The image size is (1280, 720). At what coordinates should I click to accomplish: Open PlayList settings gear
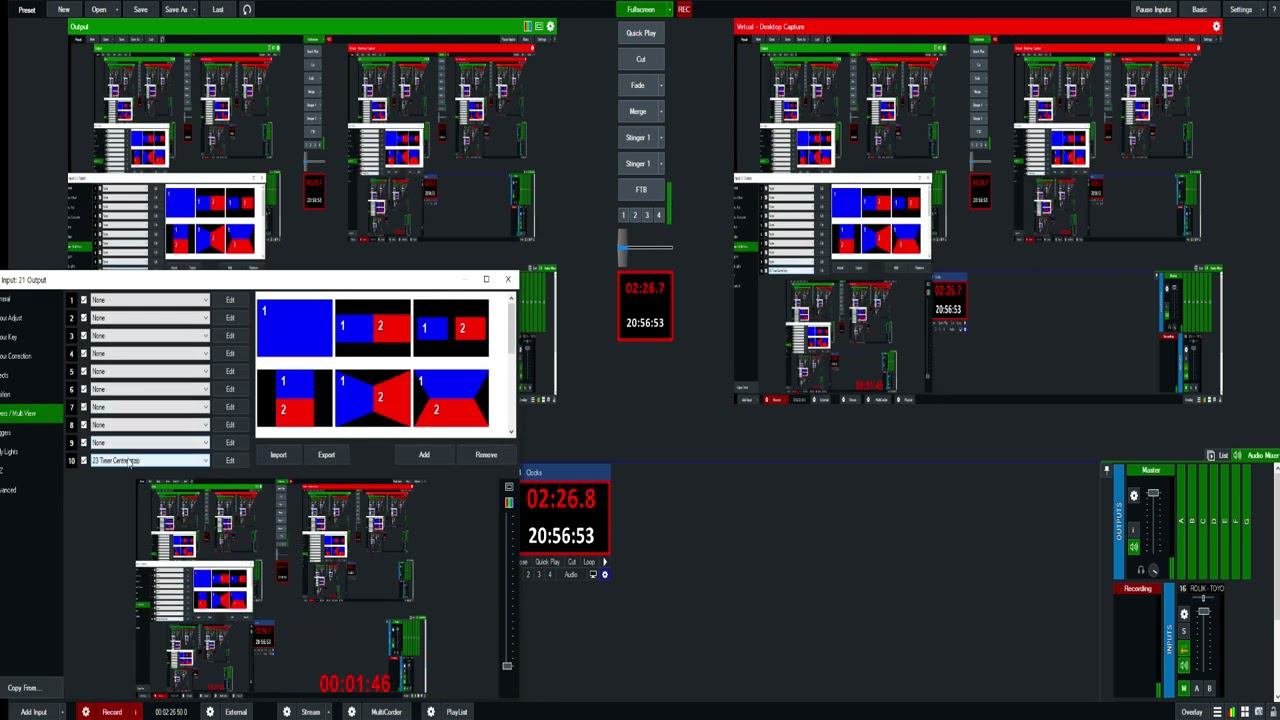(x=431, y=712)
